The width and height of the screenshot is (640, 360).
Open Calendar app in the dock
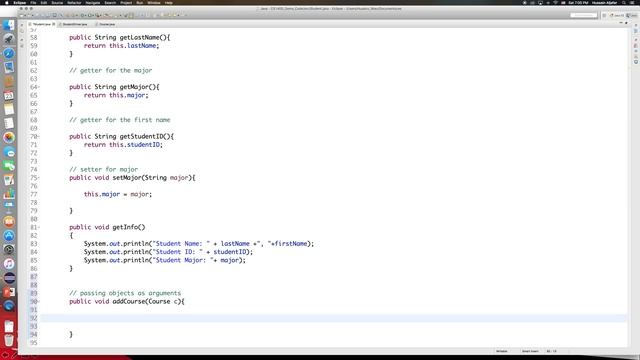coord(9,96)
